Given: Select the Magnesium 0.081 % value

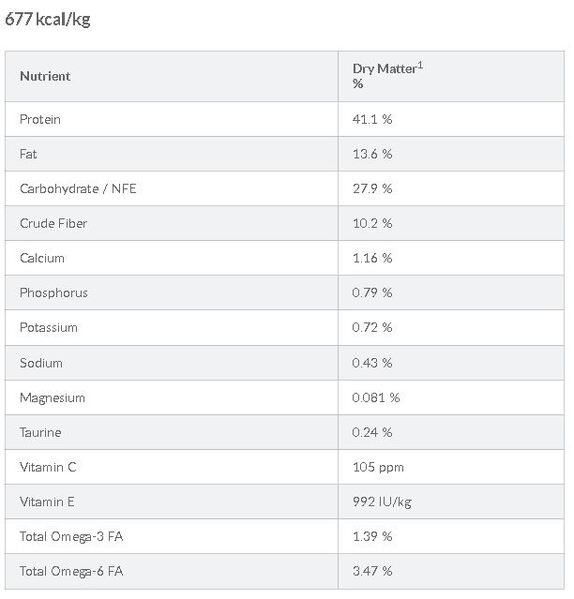Looking at the screenshot, I should click(x=376, y=398).
